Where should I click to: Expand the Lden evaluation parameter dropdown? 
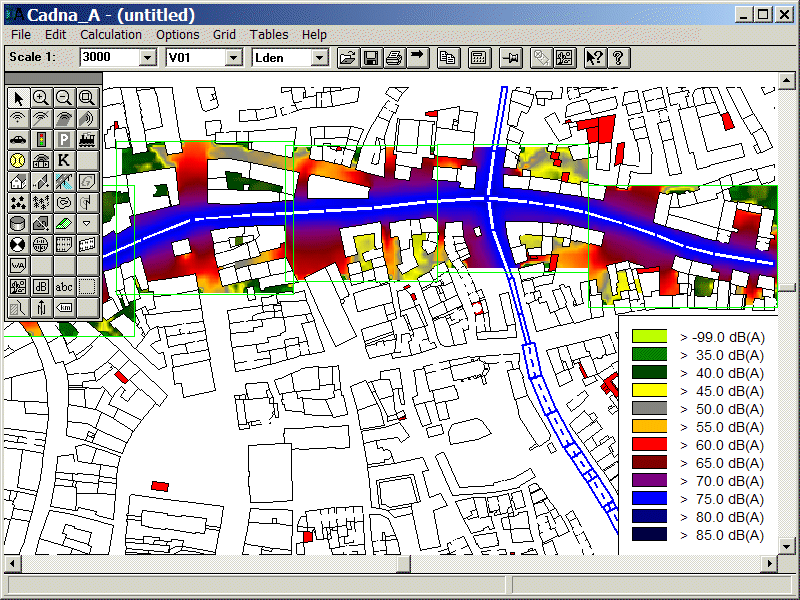[319, 58]
